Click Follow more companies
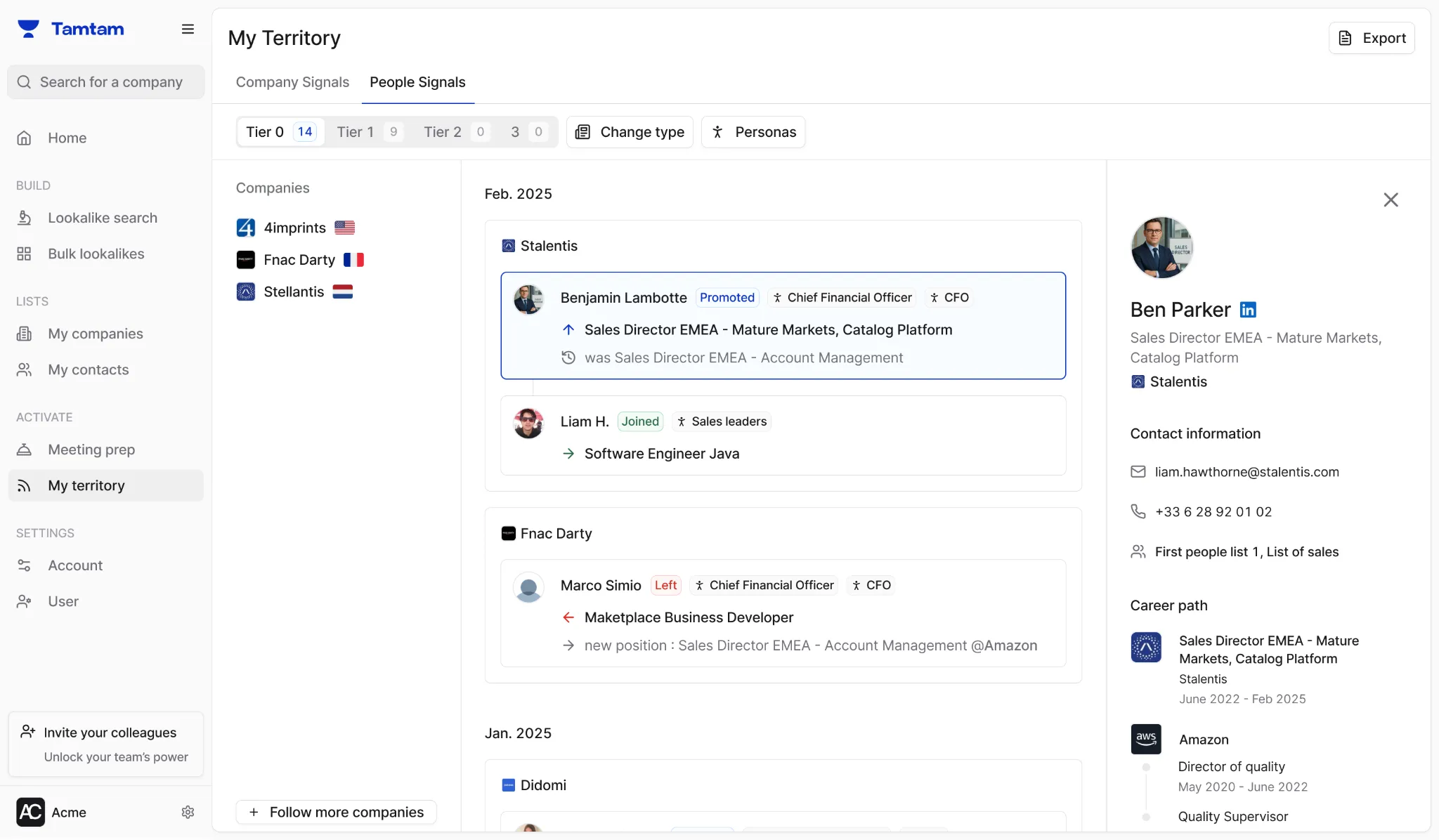Screen dimensions: 1439x840 coord(336,812)
